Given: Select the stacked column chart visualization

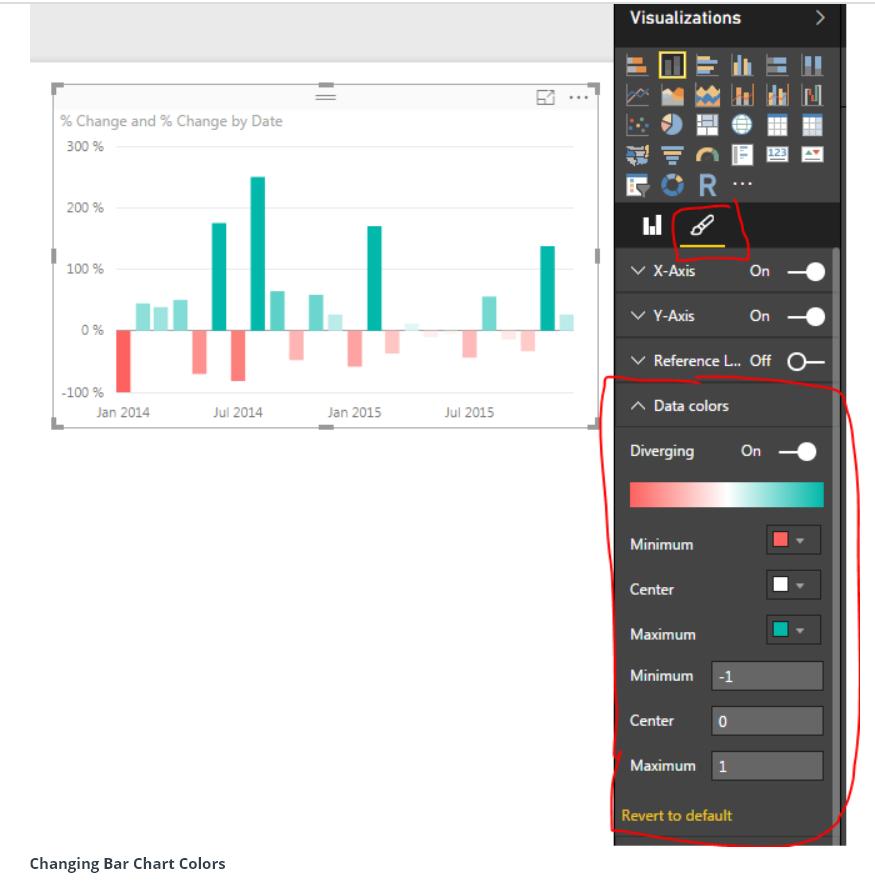Looking at the screenshot, I should (x=672, y=65).
